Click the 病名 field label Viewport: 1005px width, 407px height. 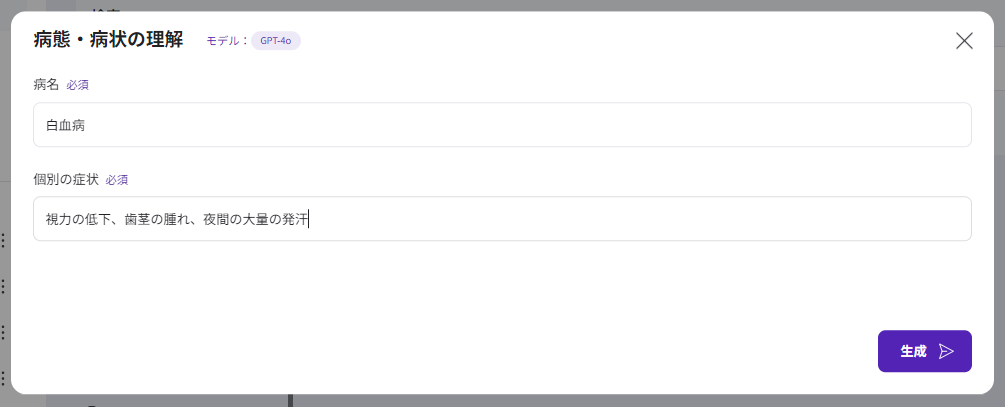[46, 85]
